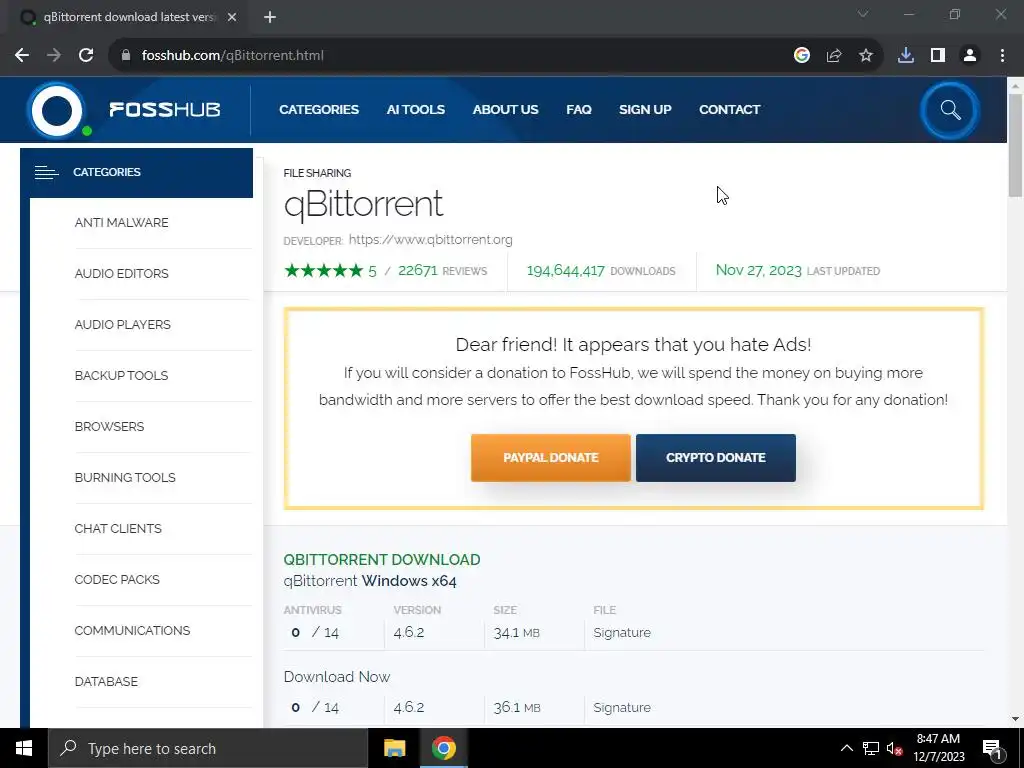Image resolution: width=1024 pixels, height=768 pixels.
Task: Open the notifications center icon
Action: pos(992,748)
